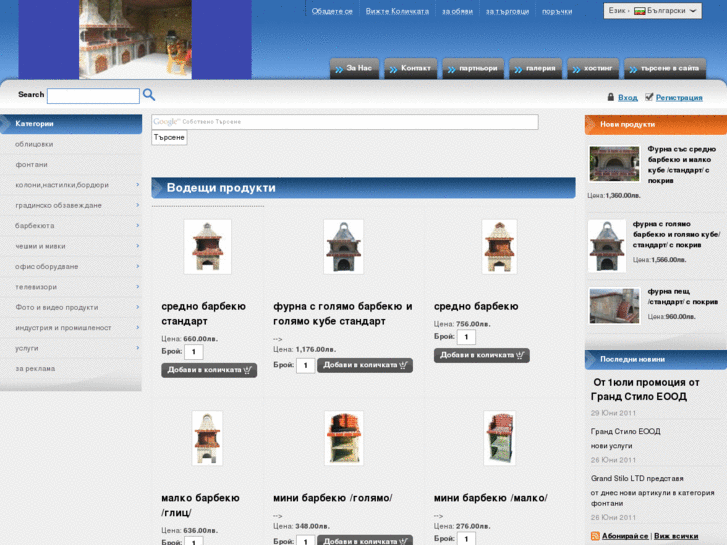This screenshot has height=545, width=727.
Task: Click the checkmark icon beside Регистрация
Action: [649, 96]
